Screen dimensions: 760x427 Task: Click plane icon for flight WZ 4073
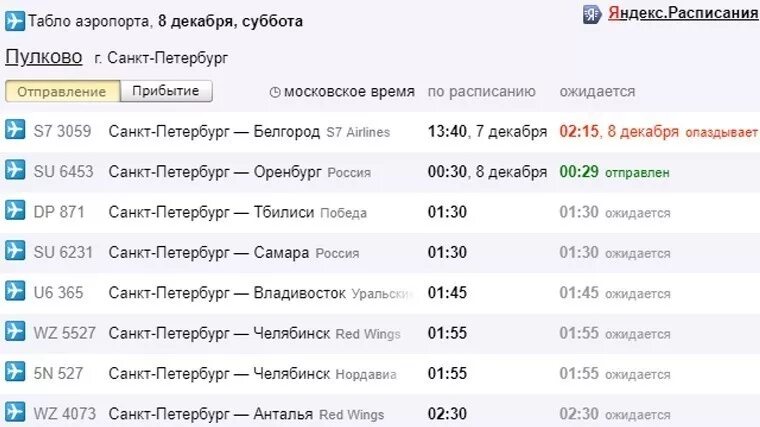click(15, 412)
